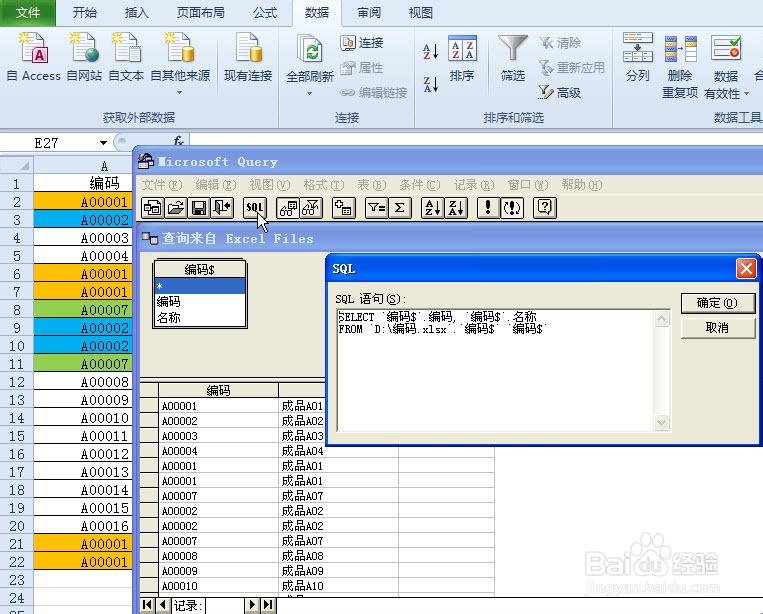The height and width of the screenshot is (614, 763).
Task: Open a saved query with the folder icon
Action: pos(176,208)
